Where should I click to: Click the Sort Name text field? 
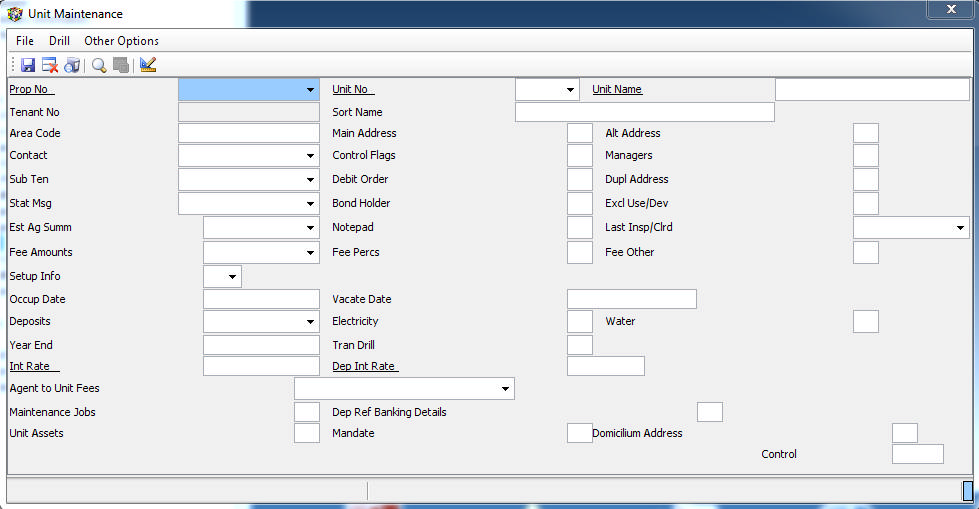pyautogui.click(x=644, y=112)
